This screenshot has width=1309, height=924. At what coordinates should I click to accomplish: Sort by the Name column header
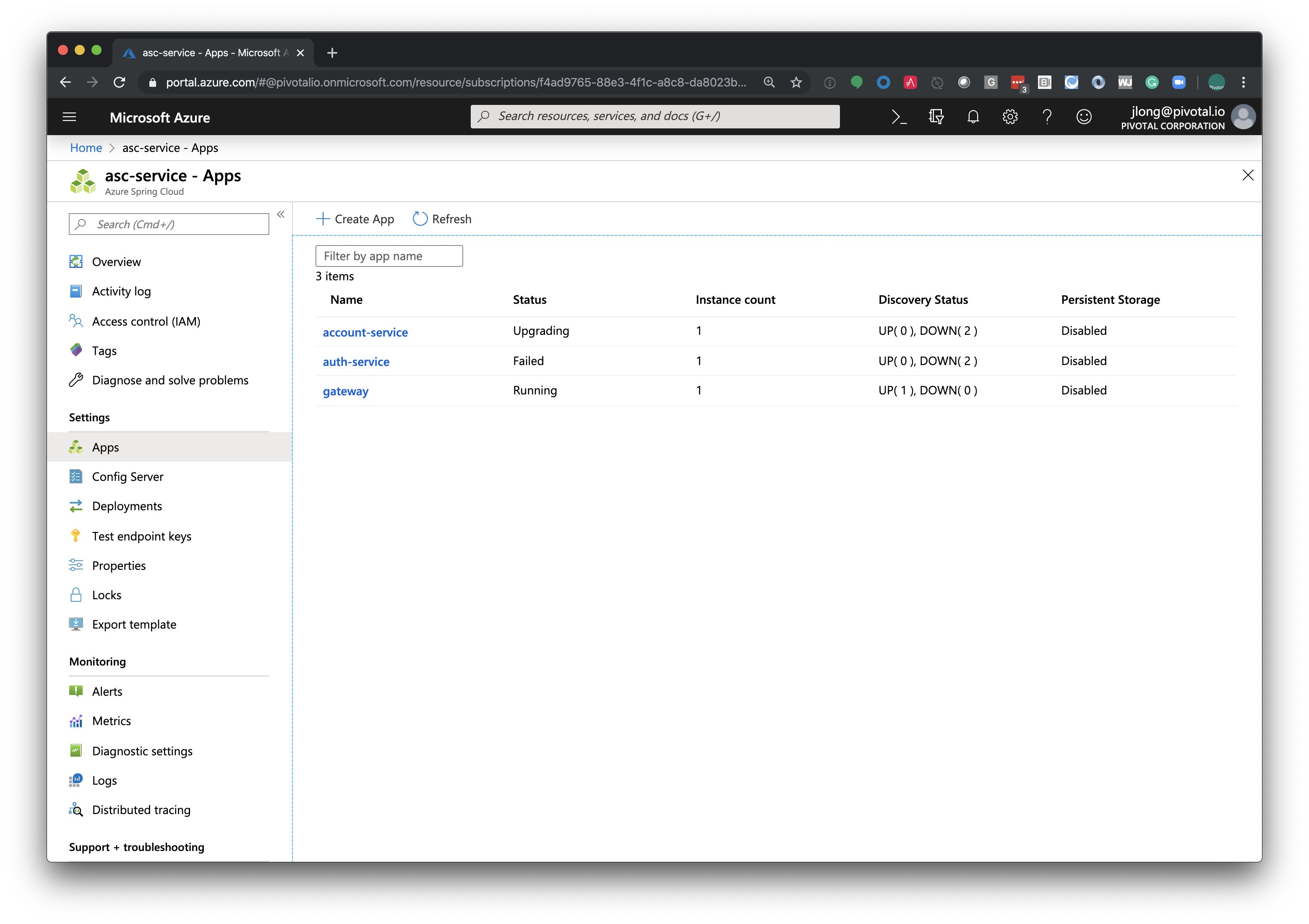tap(347, 300)
